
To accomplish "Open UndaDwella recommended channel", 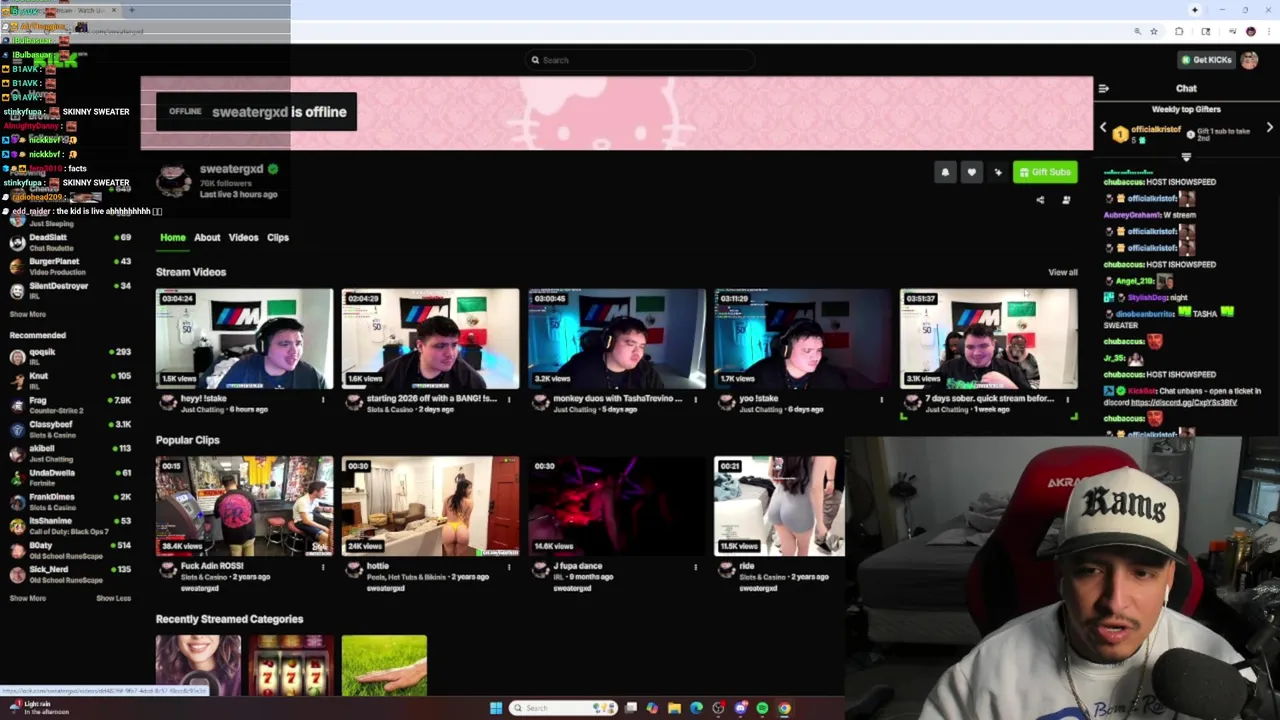I will [x=70, y=477].
